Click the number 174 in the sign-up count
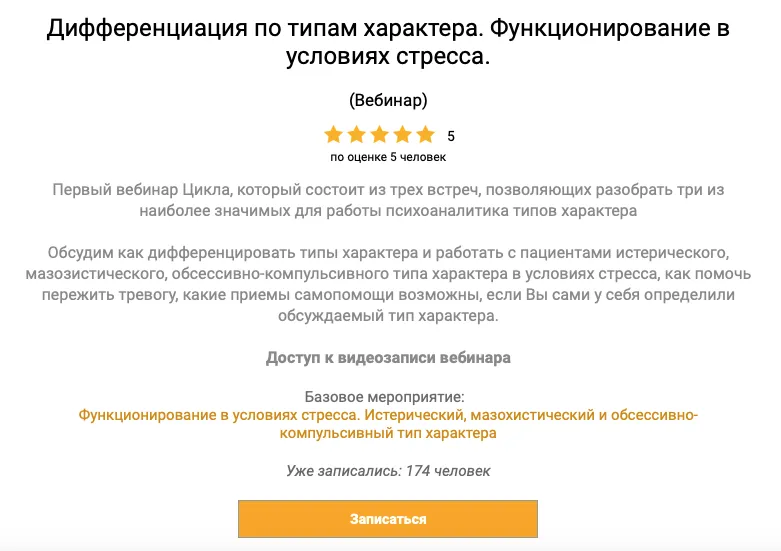This screenshot has height=551, width=781. tap(419, 470)
